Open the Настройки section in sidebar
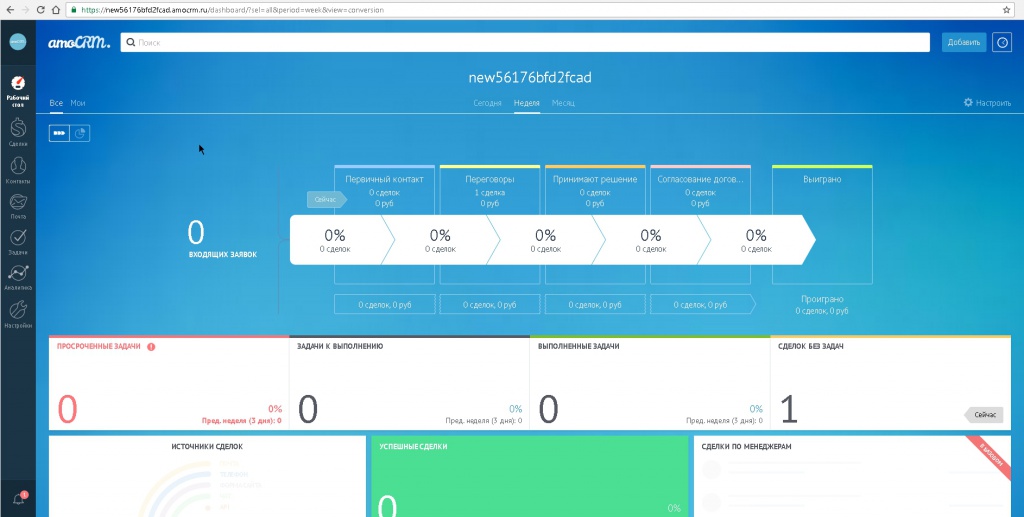 coord(18,313)
